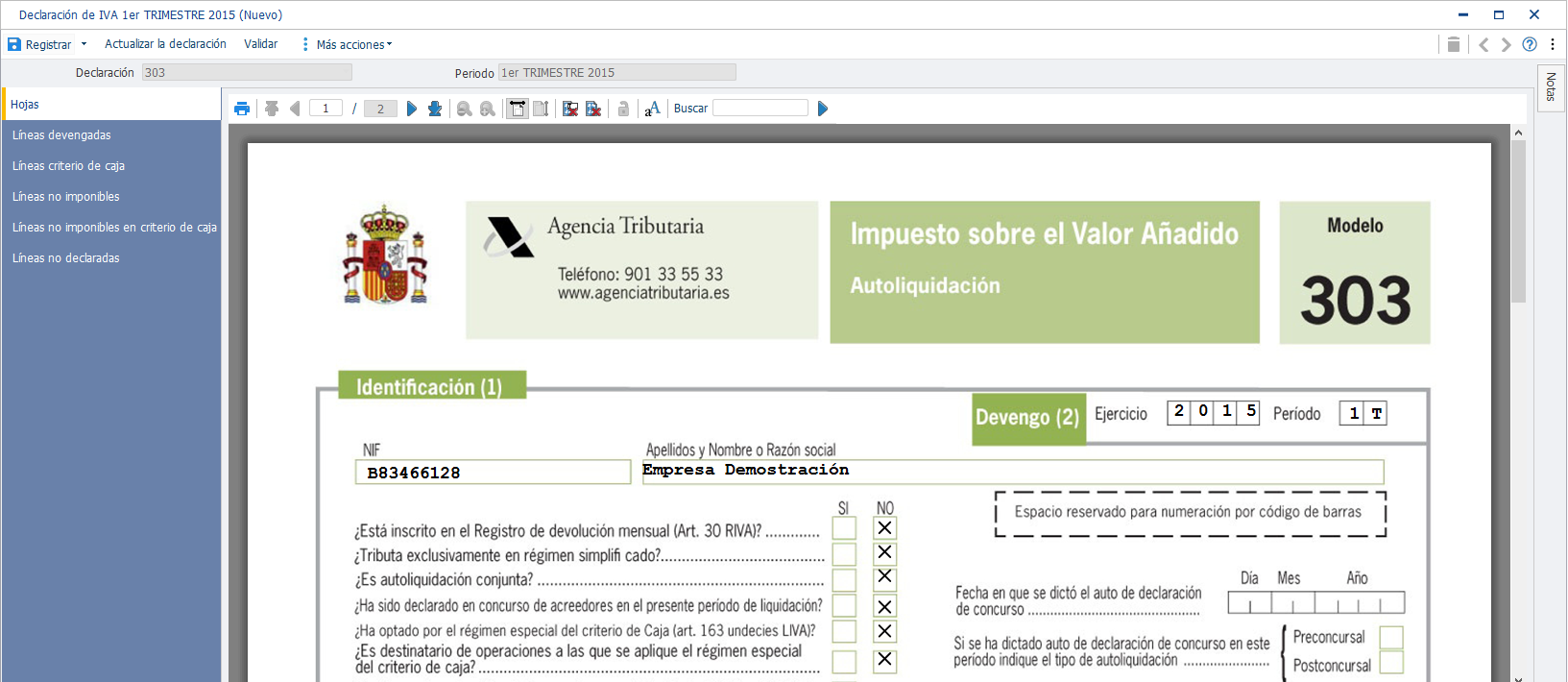Viewport: 1568px width, 682px height.
Task: Check the Preconcursal box
Action: tap(1391, 637)
